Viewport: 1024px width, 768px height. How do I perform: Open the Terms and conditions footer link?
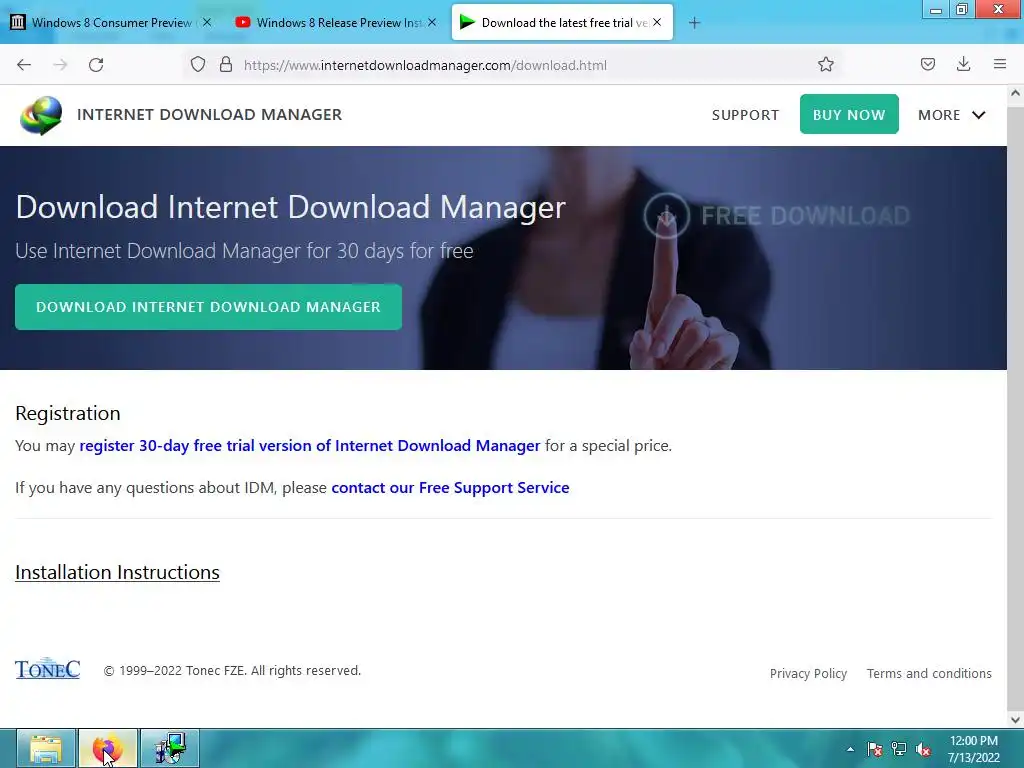pyautogui.click(x=929, y=673)
